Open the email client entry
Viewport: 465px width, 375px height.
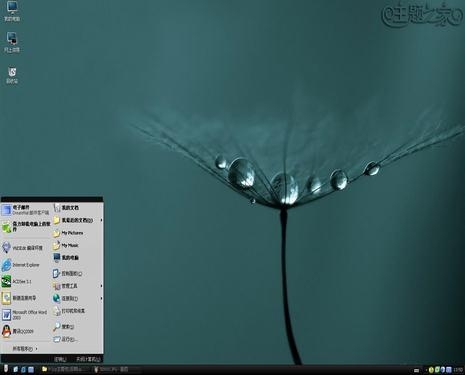click(25, 210)
